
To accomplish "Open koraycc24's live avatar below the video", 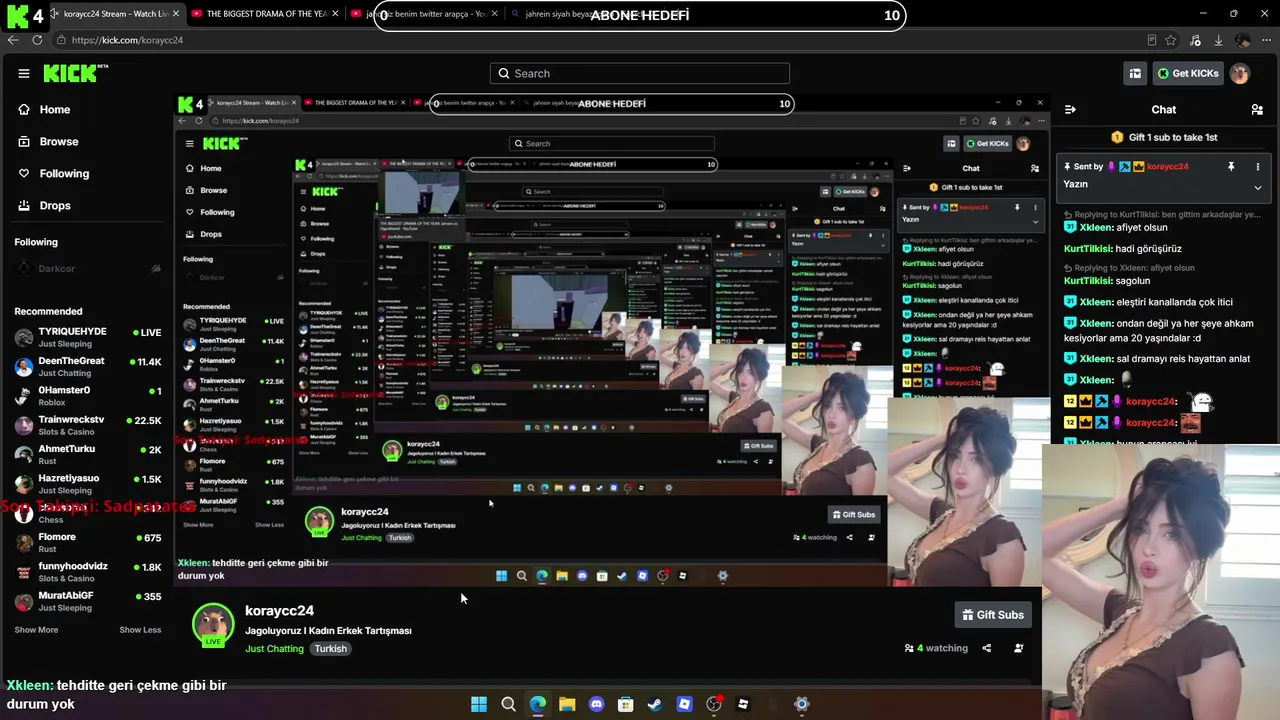I will [213, 625].
